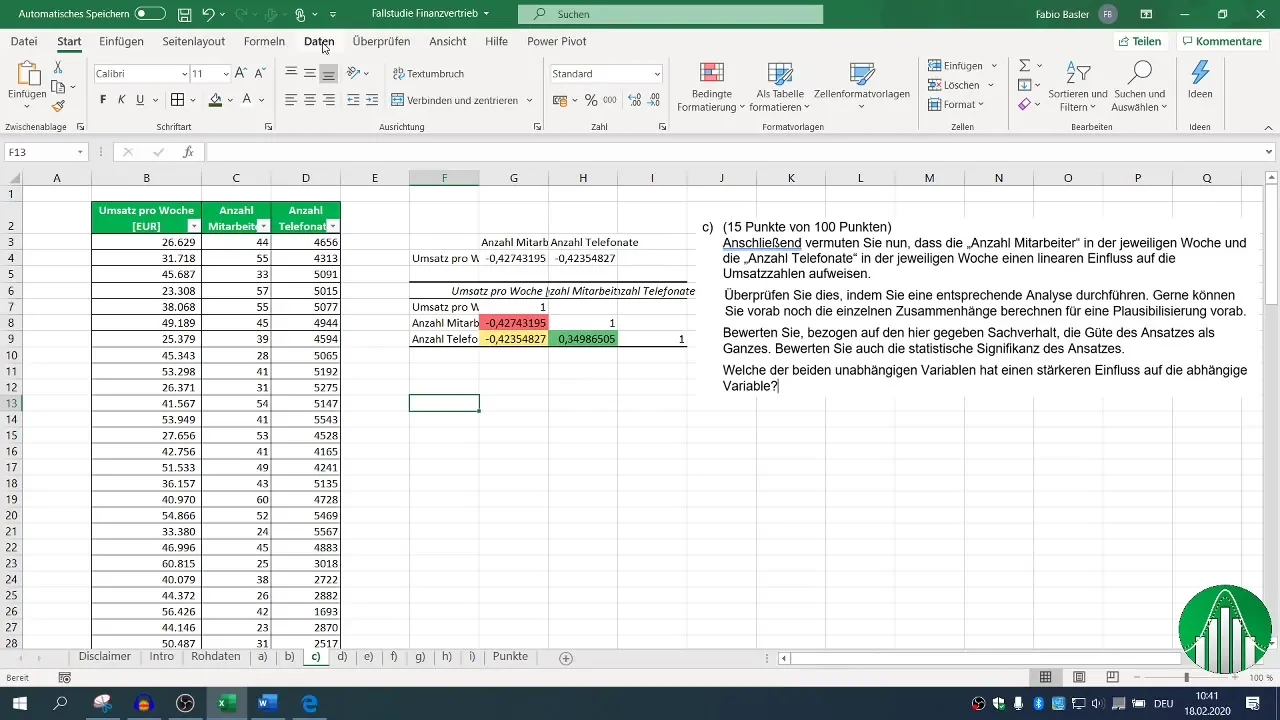The height and width of the screenshot is (720, 1280).
Task: Toggle Bold formatting
Action: coord(103,100)
